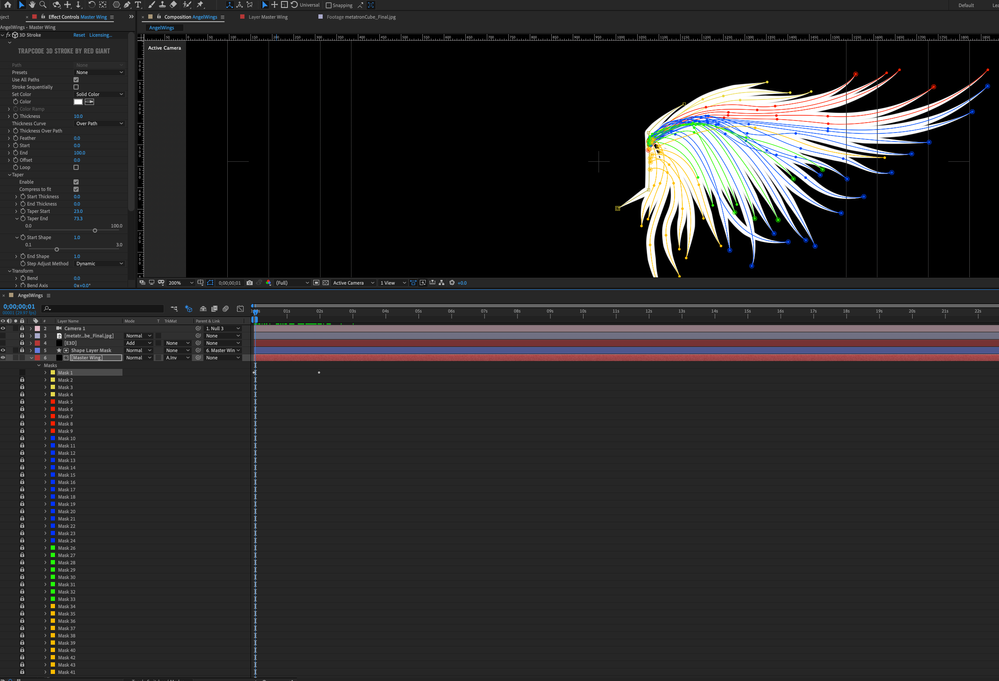Open the Footage metatronCube_Final.jpg tab
999x681 pixels.
(x=362, y=17)
